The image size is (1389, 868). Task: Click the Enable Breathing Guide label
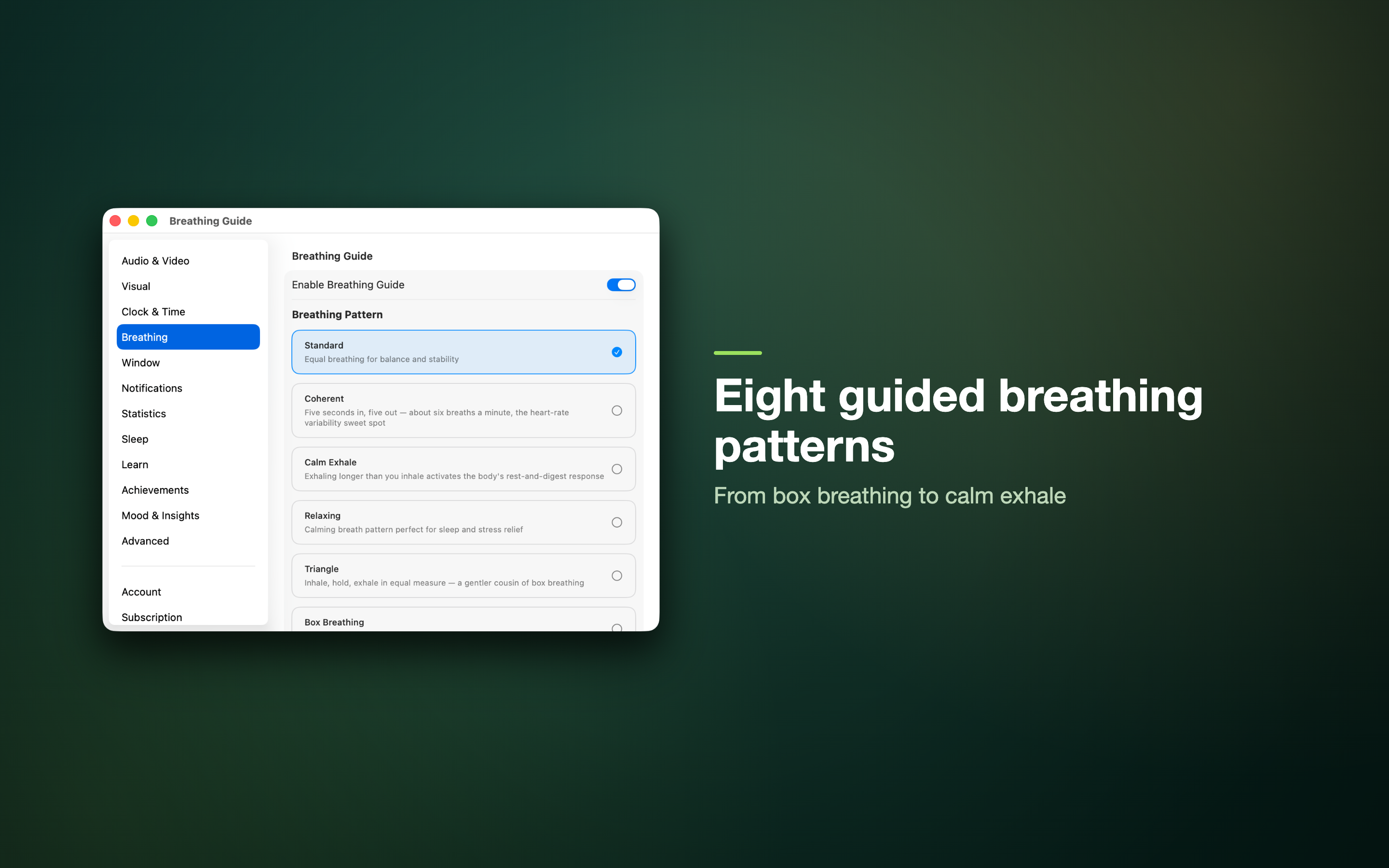click(348, 285)
